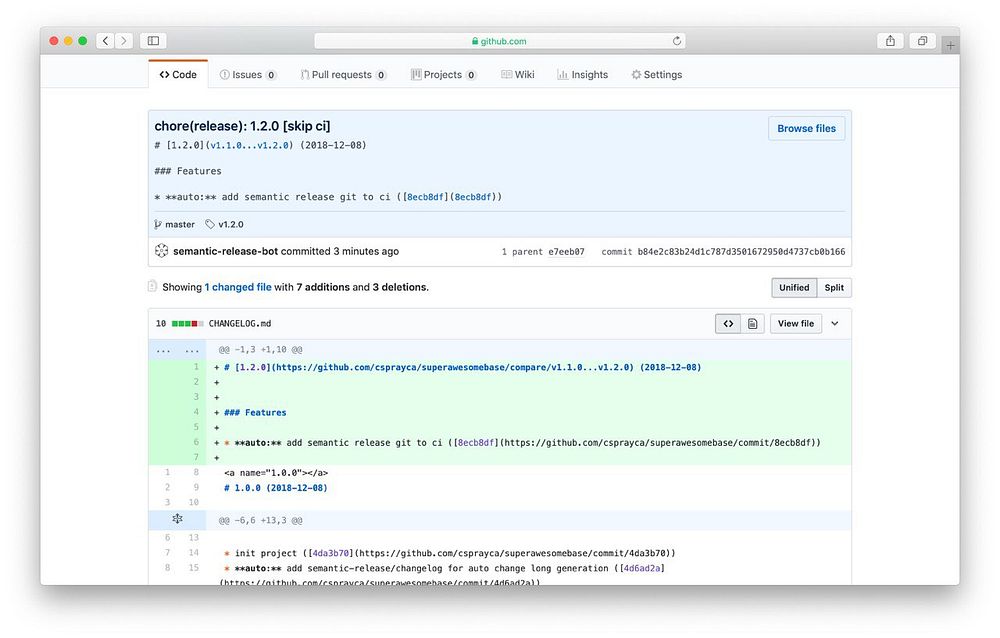Click the Browse files button

(x=806, y=128)
